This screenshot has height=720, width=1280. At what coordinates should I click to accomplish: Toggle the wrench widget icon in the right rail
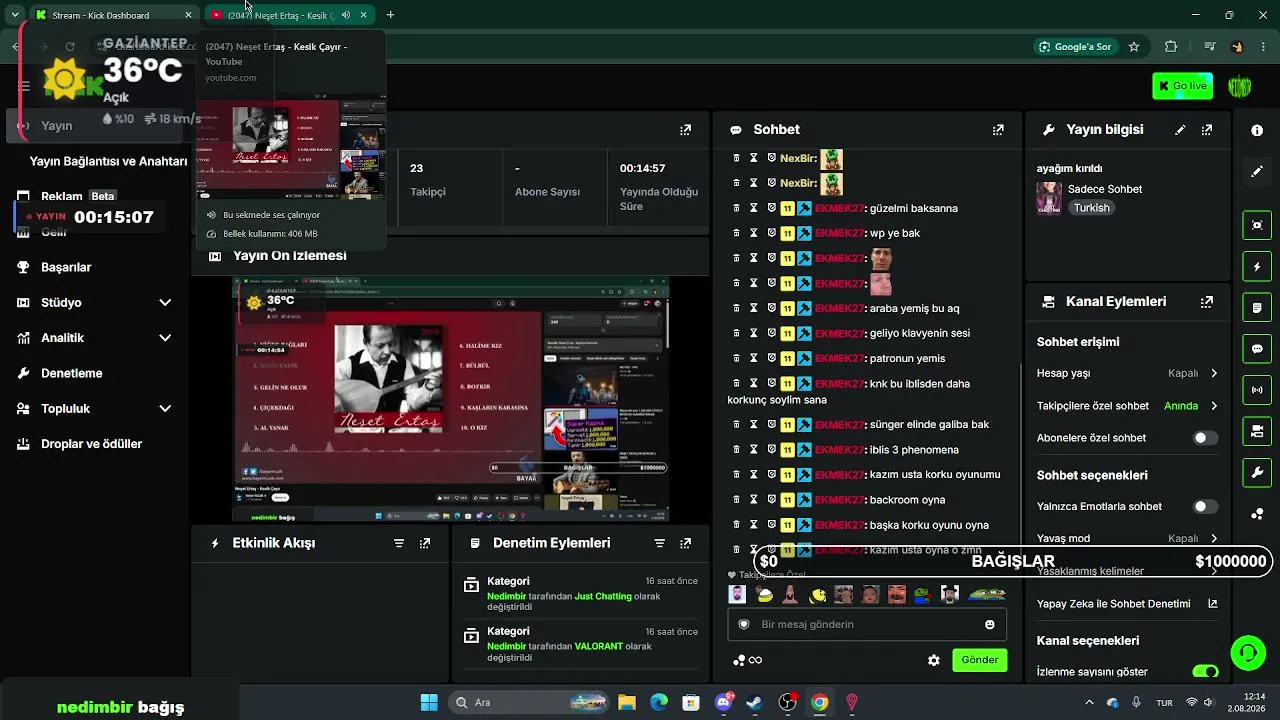[x=1257, y=472]
